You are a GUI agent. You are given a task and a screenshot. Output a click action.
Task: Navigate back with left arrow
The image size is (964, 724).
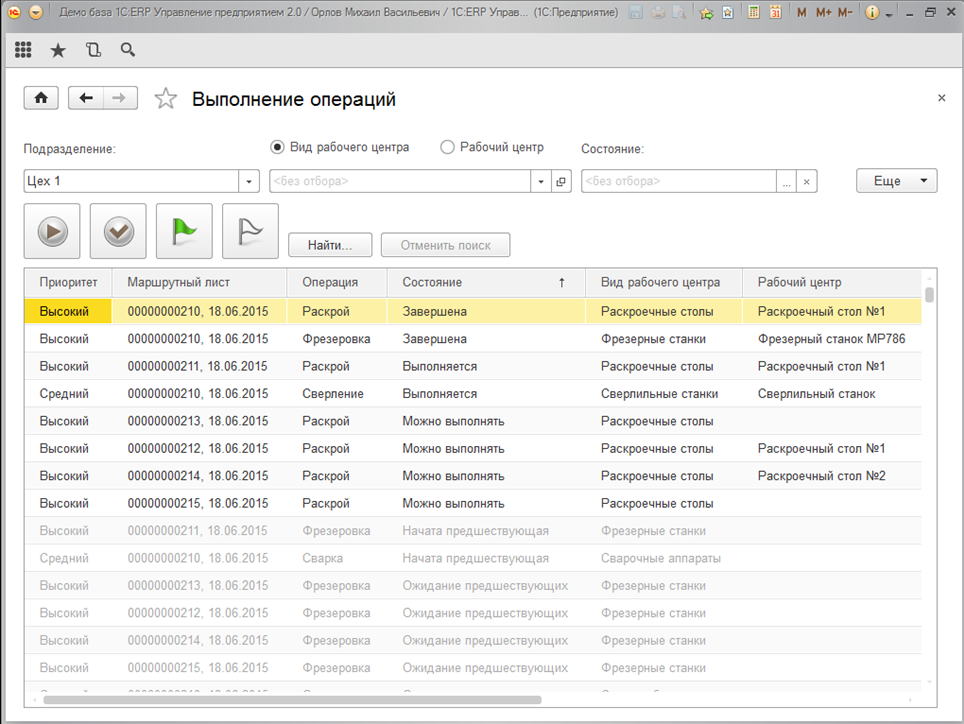click(x=86, y=98)
